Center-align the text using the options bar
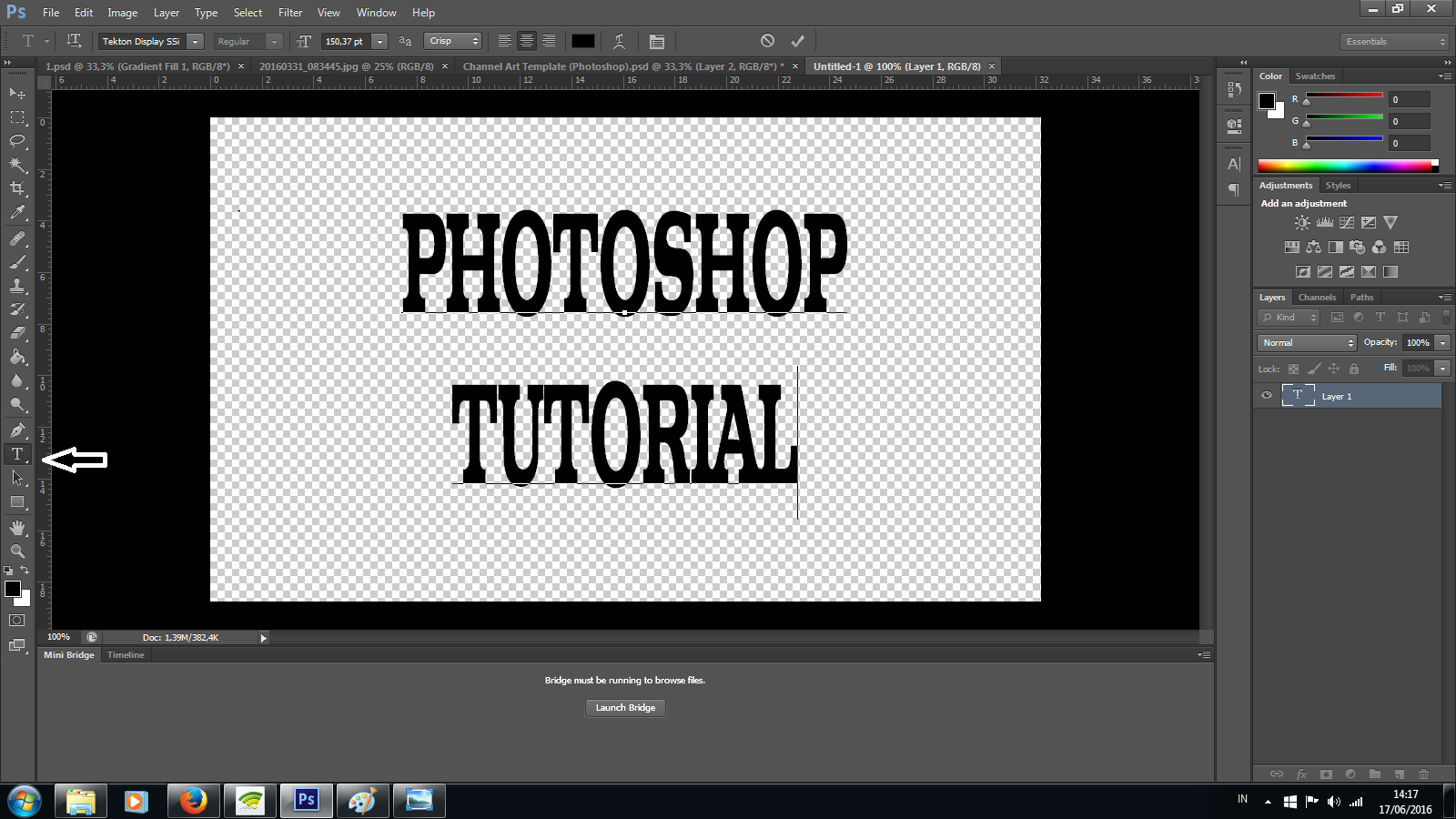The width and height of the screenshot is (1456, 819). pyautogui.click(x=527, y=41)
